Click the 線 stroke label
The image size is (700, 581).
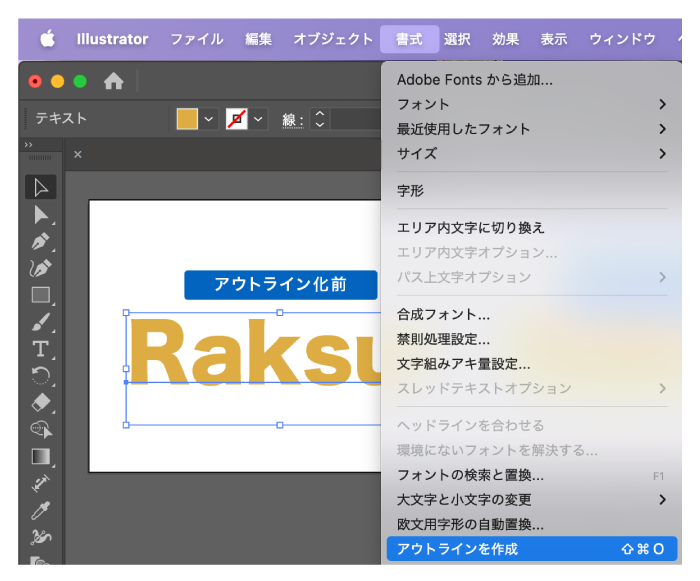(293, 120)
